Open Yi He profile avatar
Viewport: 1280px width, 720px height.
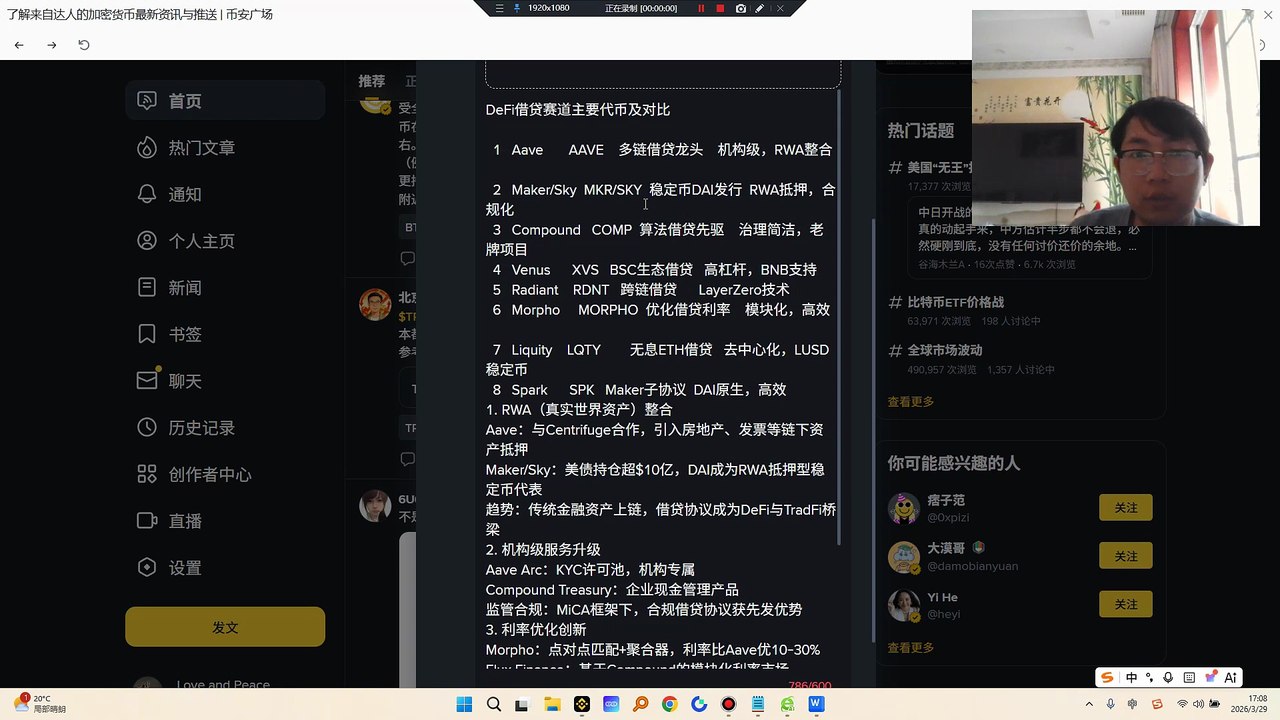(x=904, y=604)
